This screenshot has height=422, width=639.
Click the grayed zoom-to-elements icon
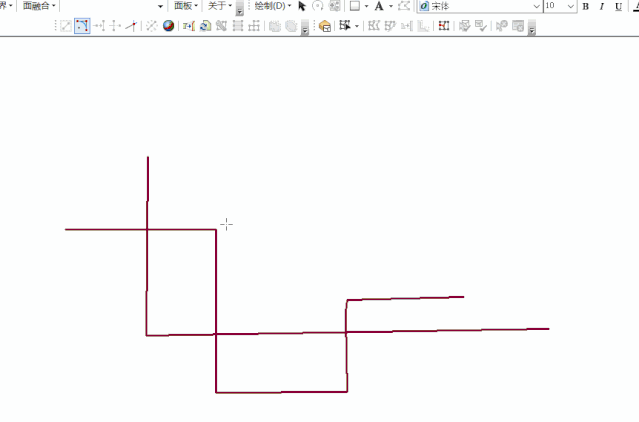coord(335,6)
